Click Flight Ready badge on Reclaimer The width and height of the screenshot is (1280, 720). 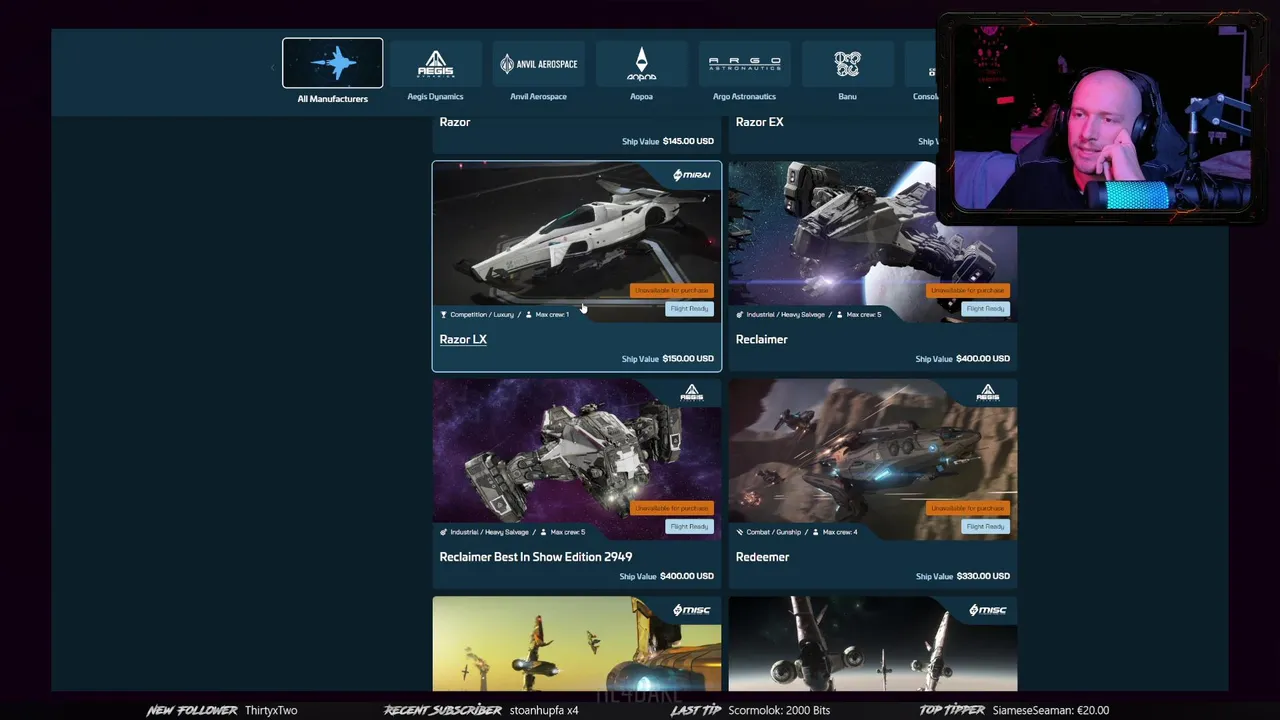click(985, 308)
